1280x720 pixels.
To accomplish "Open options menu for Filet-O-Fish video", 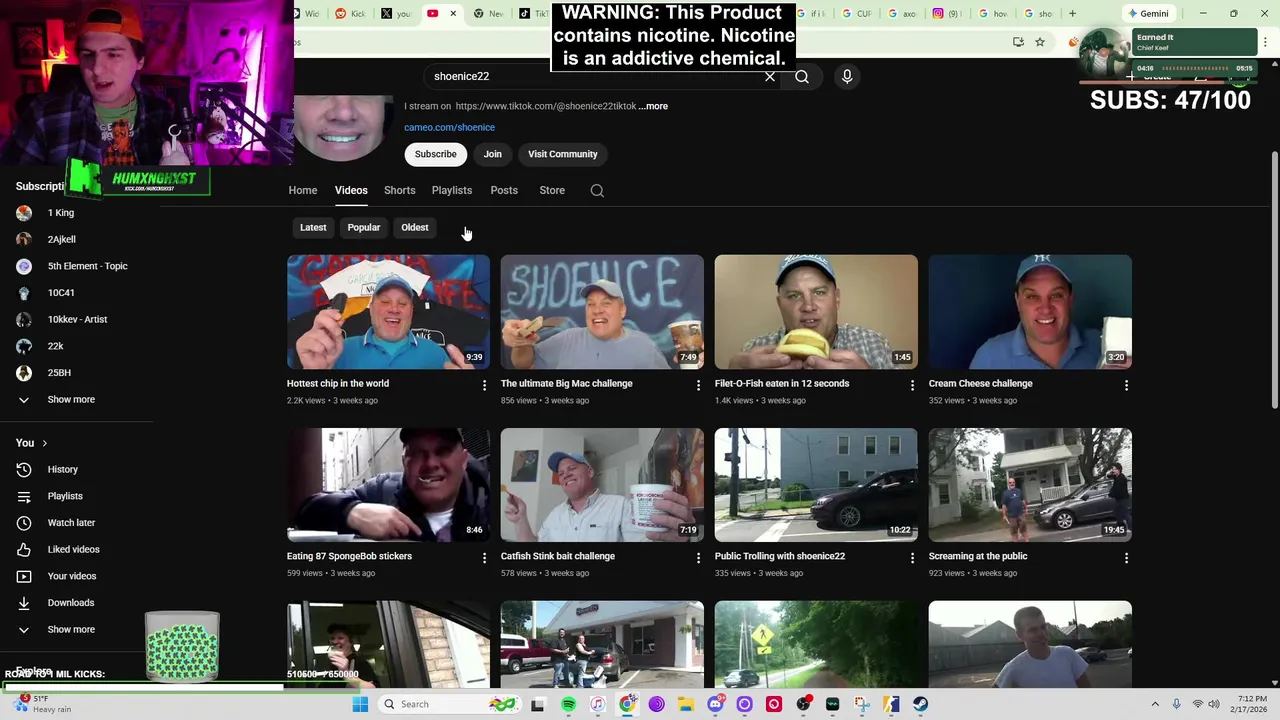I will point(912,385).
